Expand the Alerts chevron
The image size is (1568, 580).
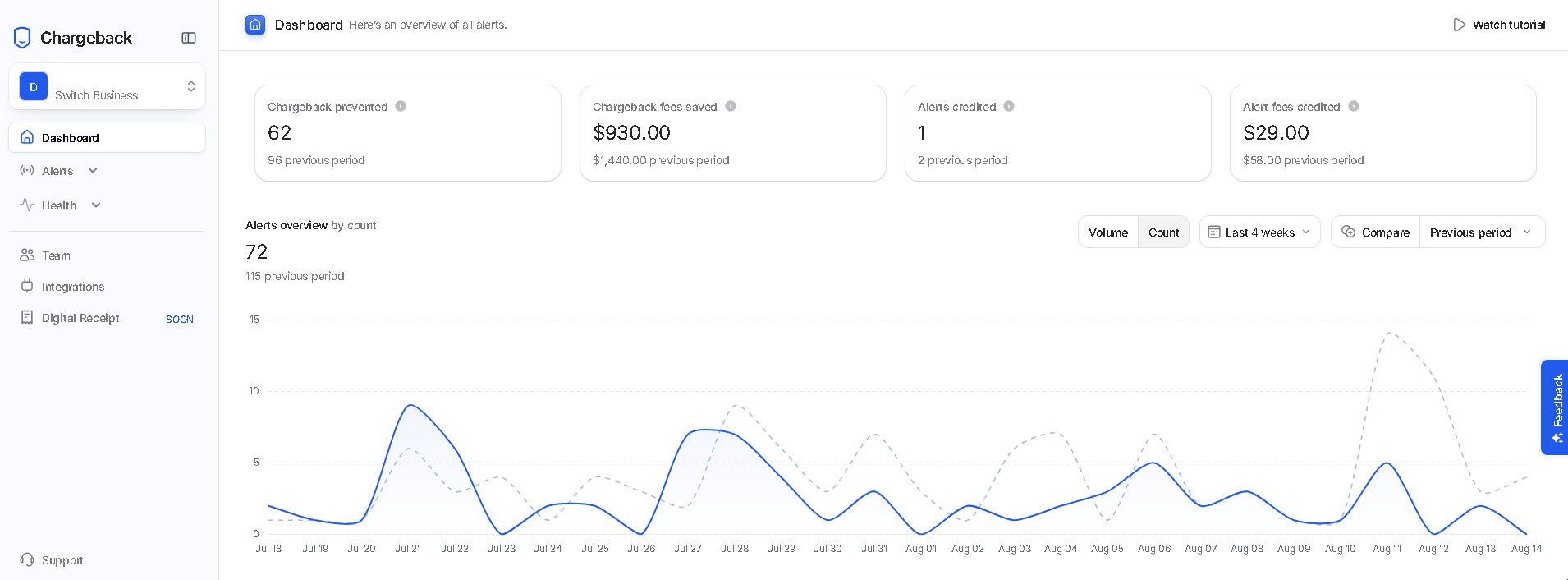point(93,171)
